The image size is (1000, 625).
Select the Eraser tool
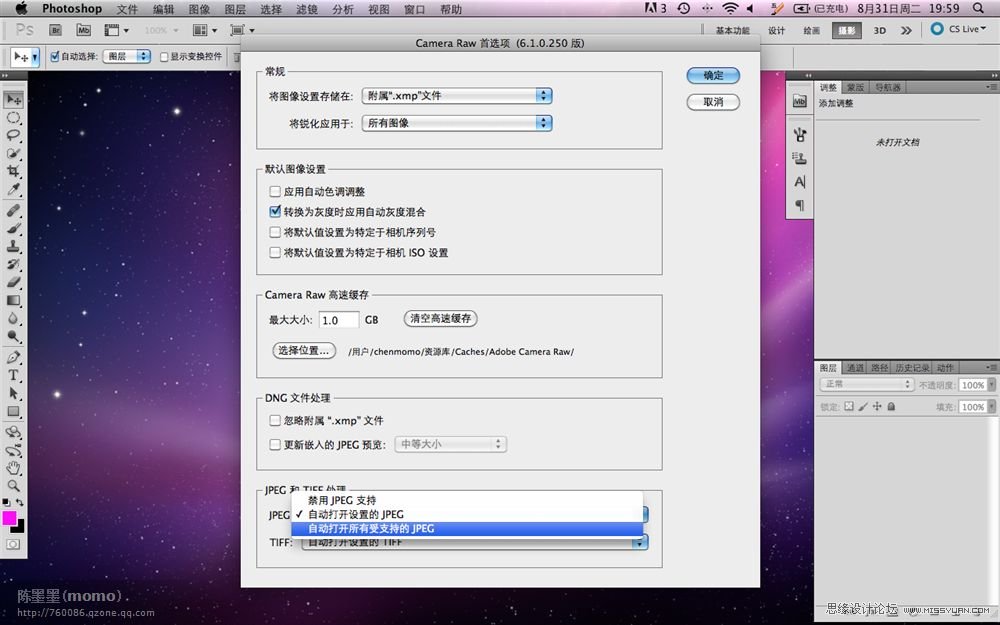pyautogui.click(x=13, y=282)
